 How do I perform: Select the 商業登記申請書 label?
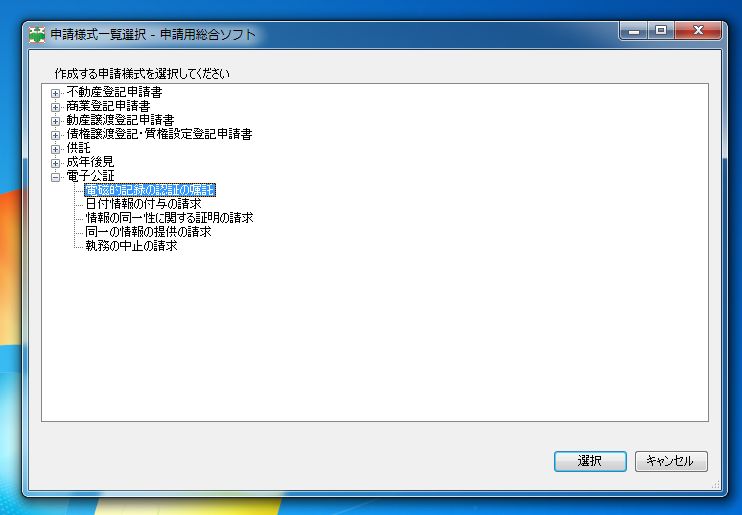(x=108, y=106)
